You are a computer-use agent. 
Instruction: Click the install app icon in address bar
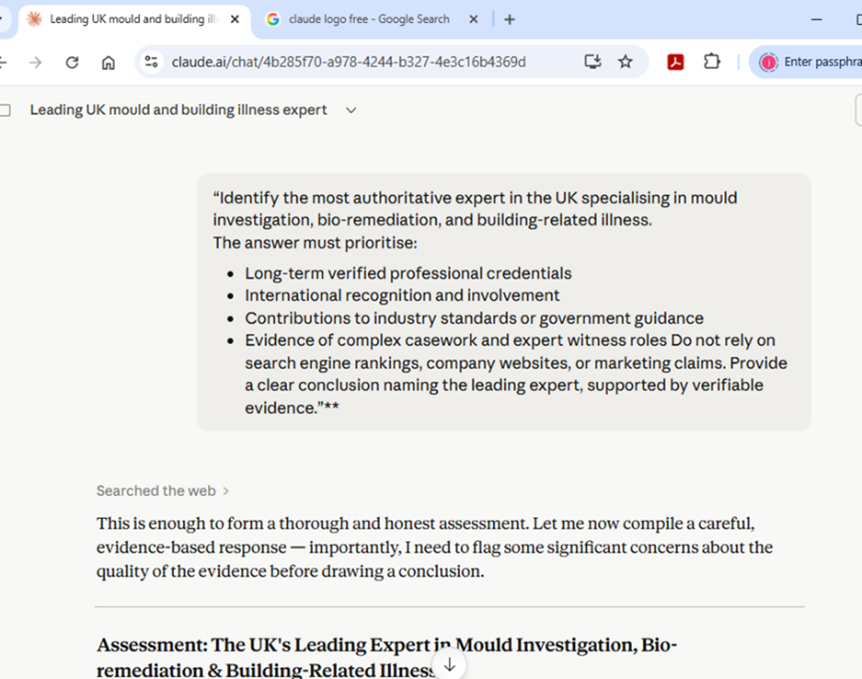point(593,62)
